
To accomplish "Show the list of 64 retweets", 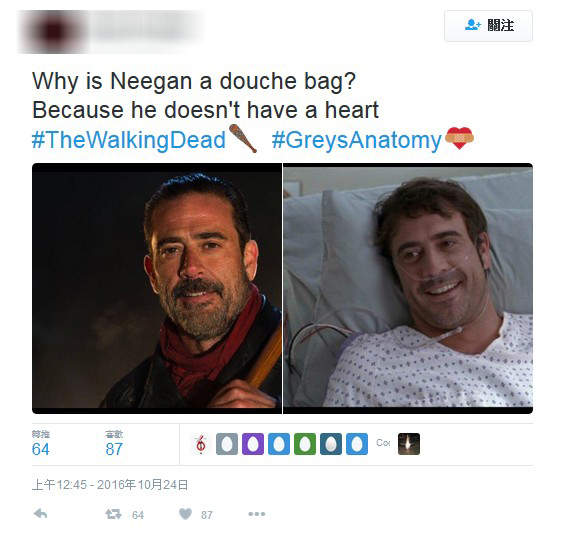I will tap(41, 444).
